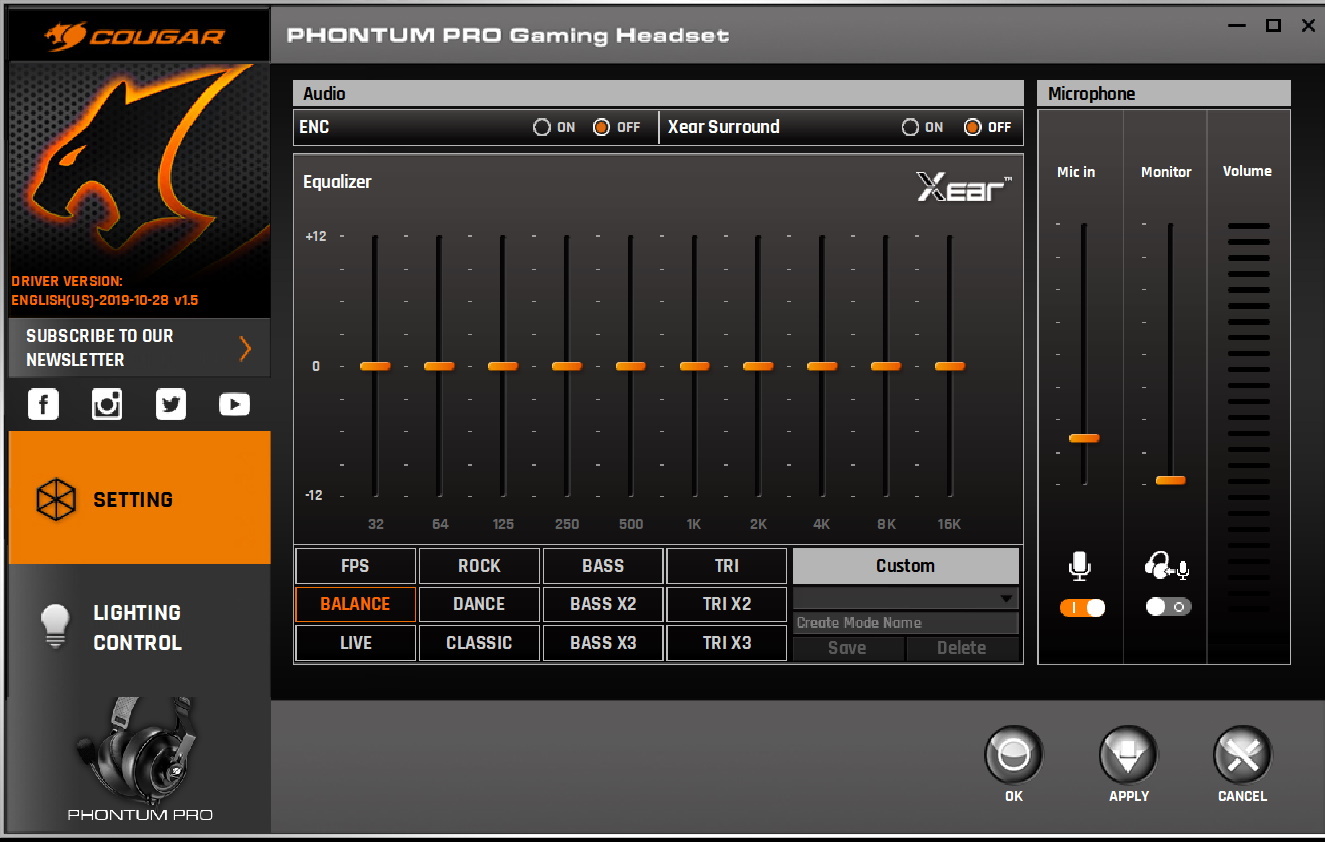1325x842 pixels.
Task: Open the Cougar Facebook page icon
Action: (x=43, y=404)
